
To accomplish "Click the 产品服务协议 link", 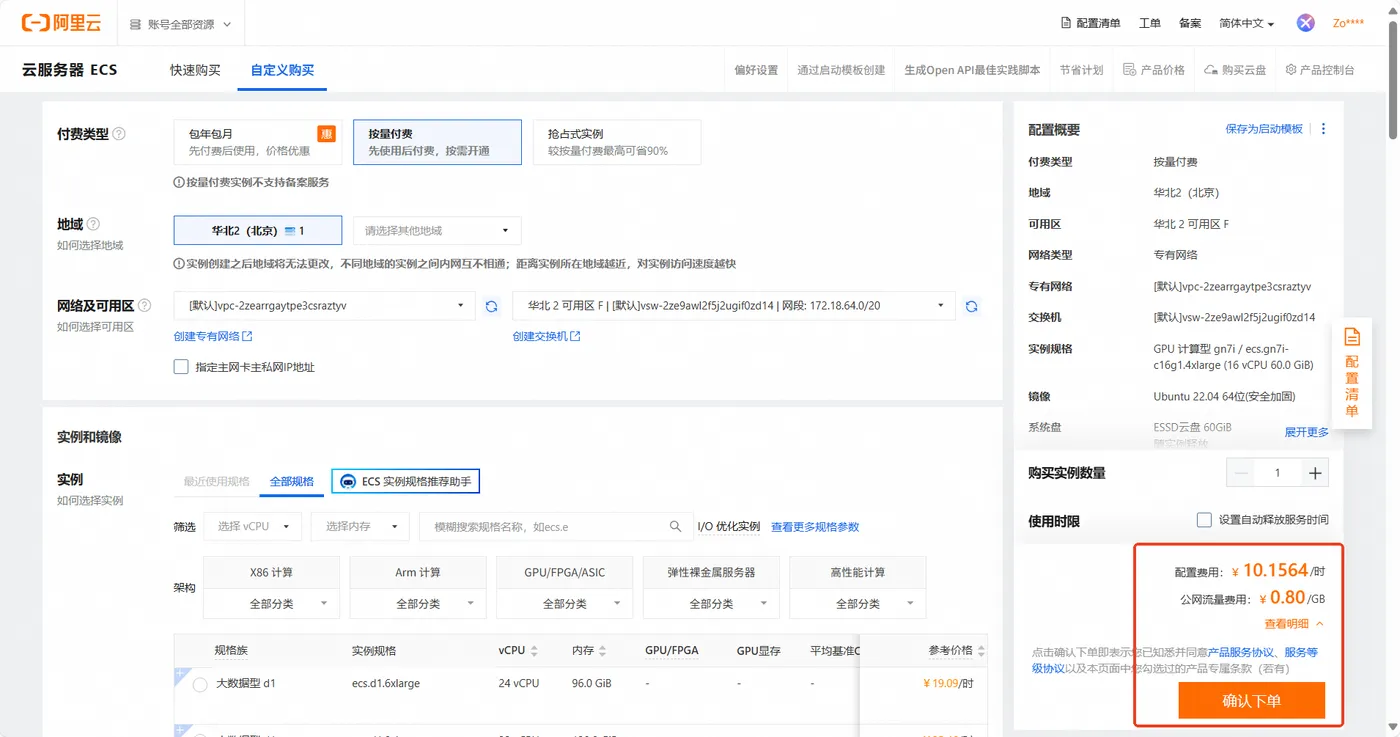I will [1240, 652].
